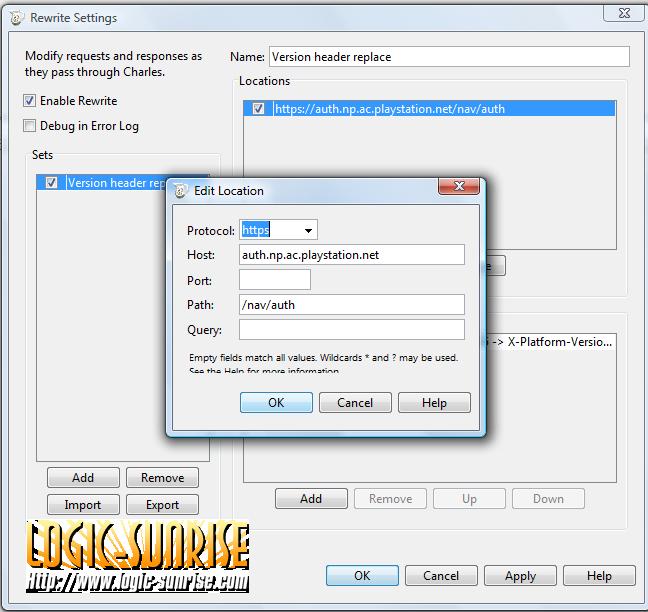Uncheck the auth.np.ac.playstation.net location checkbox
648x612 pixels.
(258, 109)
